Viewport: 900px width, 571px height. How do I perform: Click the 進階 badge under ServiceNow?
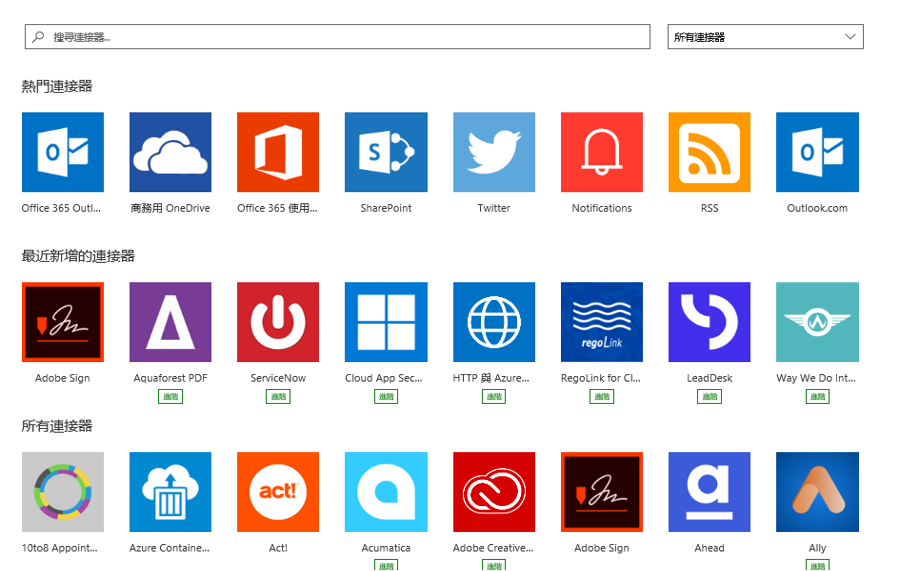pos(278,397)
